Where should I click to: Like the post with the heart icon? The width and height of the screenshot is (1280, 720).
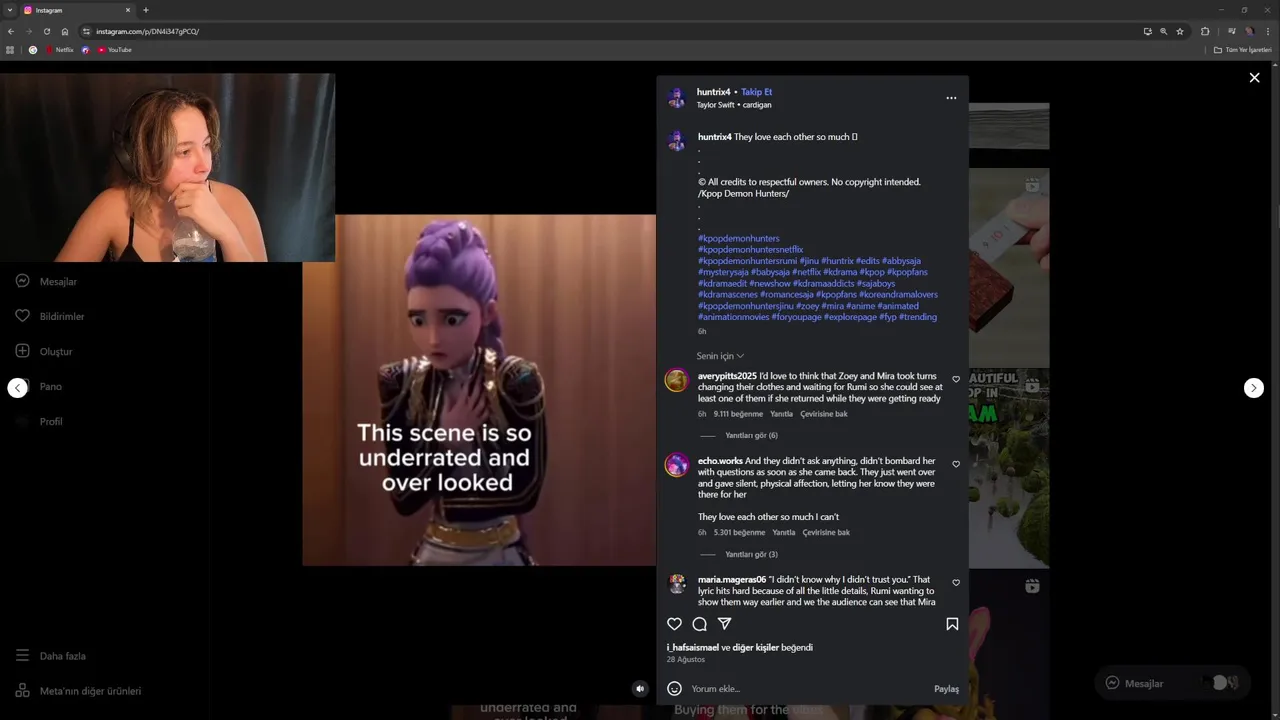pyautogui.click(x=674, y=624)
